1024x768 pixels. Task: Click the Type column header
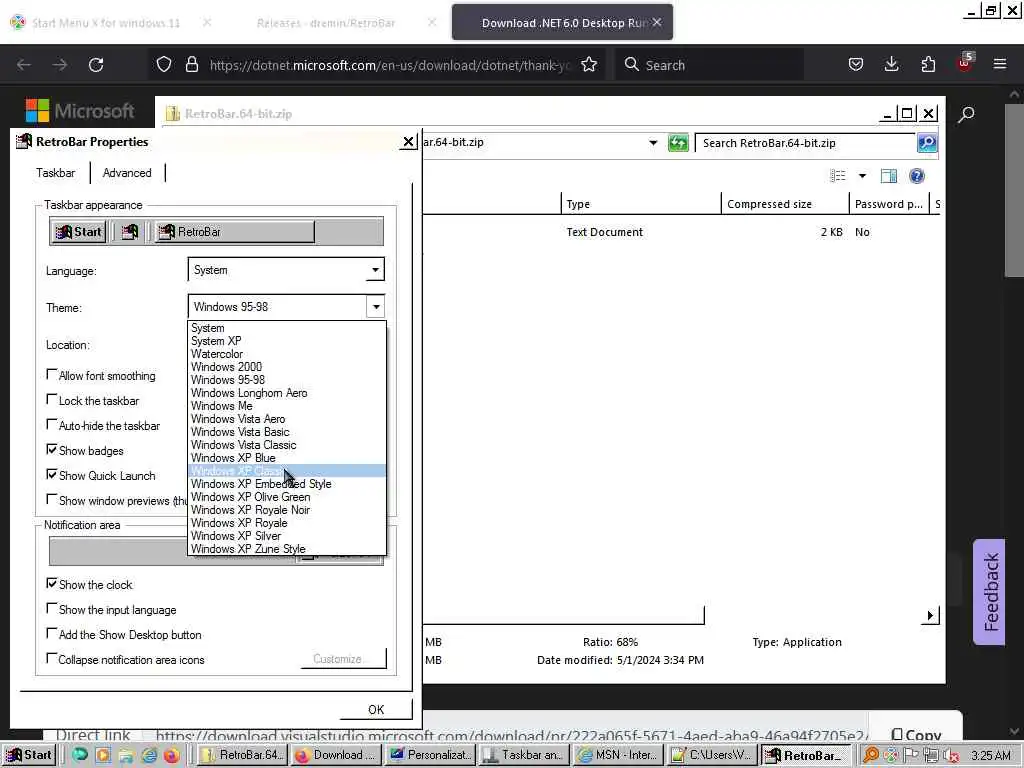[x=641, y=204]
